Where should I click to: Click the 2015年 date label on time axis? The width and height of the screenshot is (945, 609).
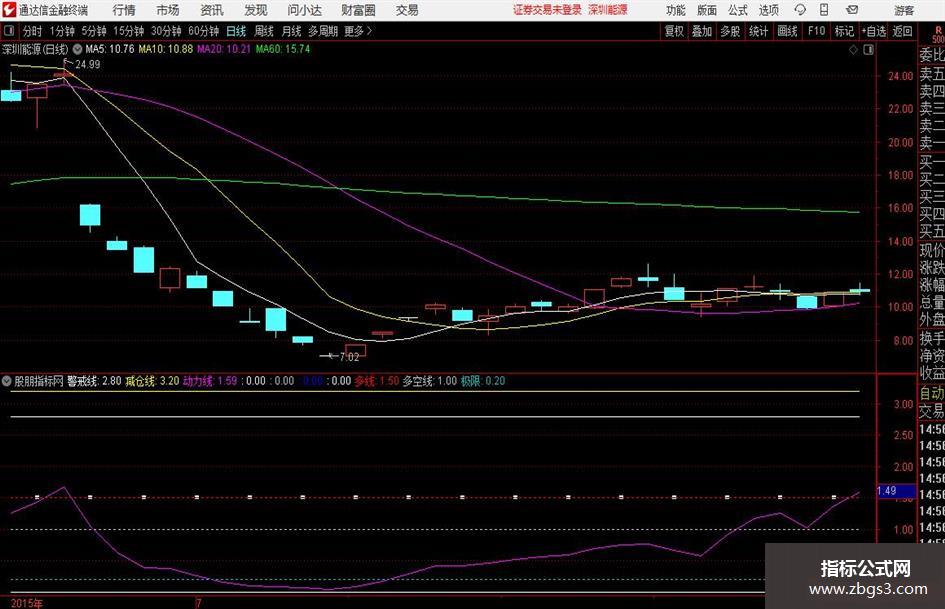[27, 603]
